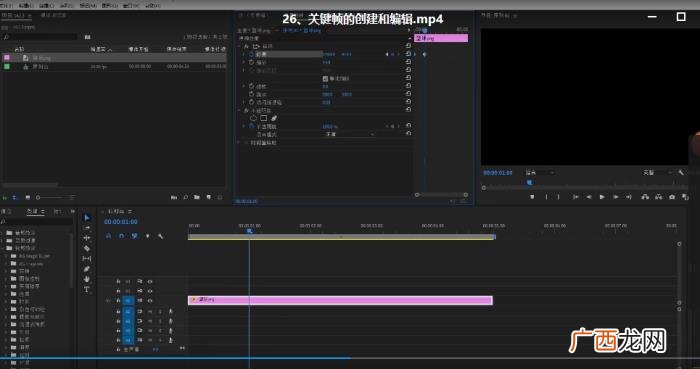
Task: Collapse the Opacity effect group
Action: tap(239, 110)
